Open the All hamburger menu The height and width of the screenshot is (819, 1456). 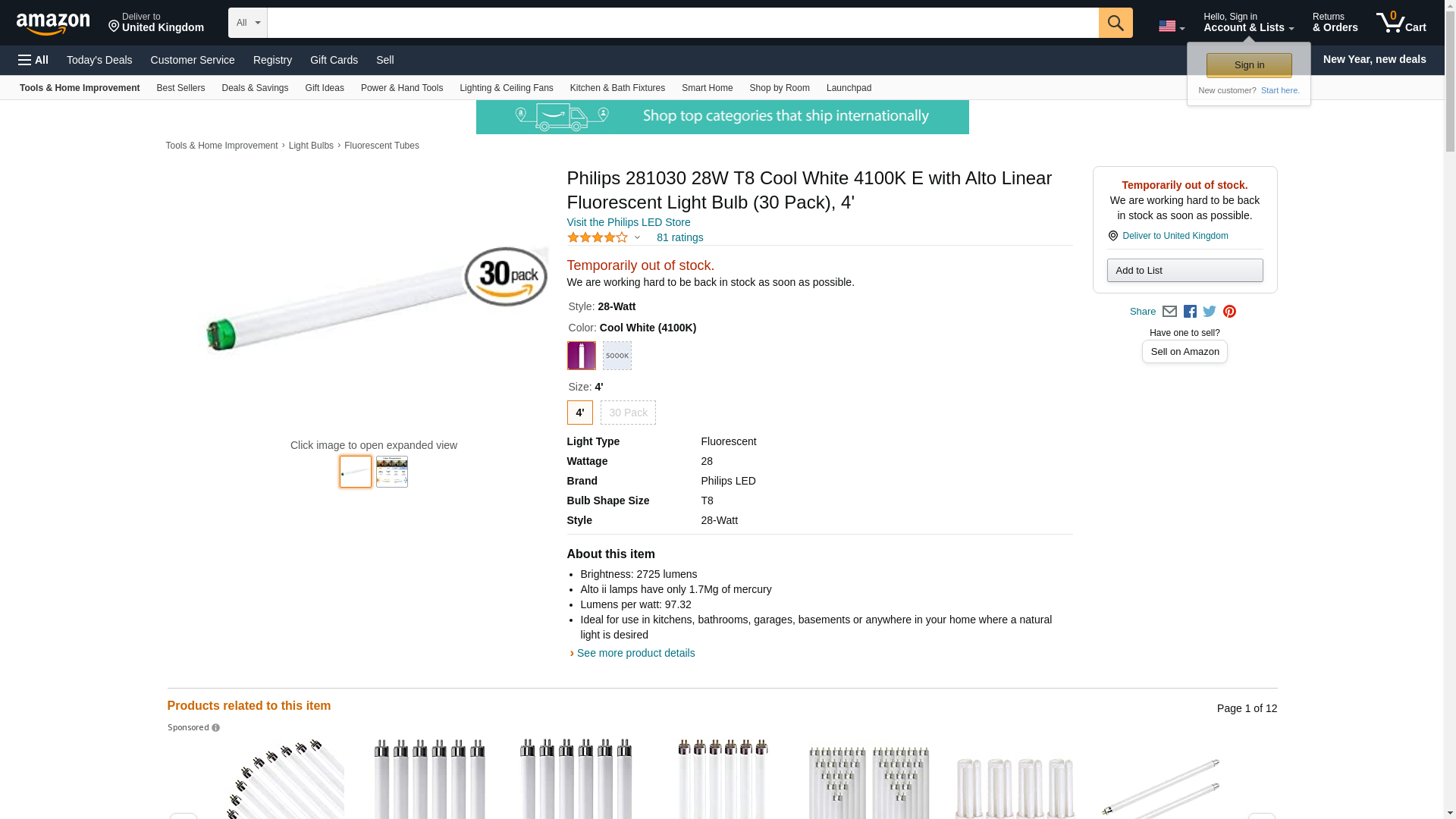click(33, 60)
